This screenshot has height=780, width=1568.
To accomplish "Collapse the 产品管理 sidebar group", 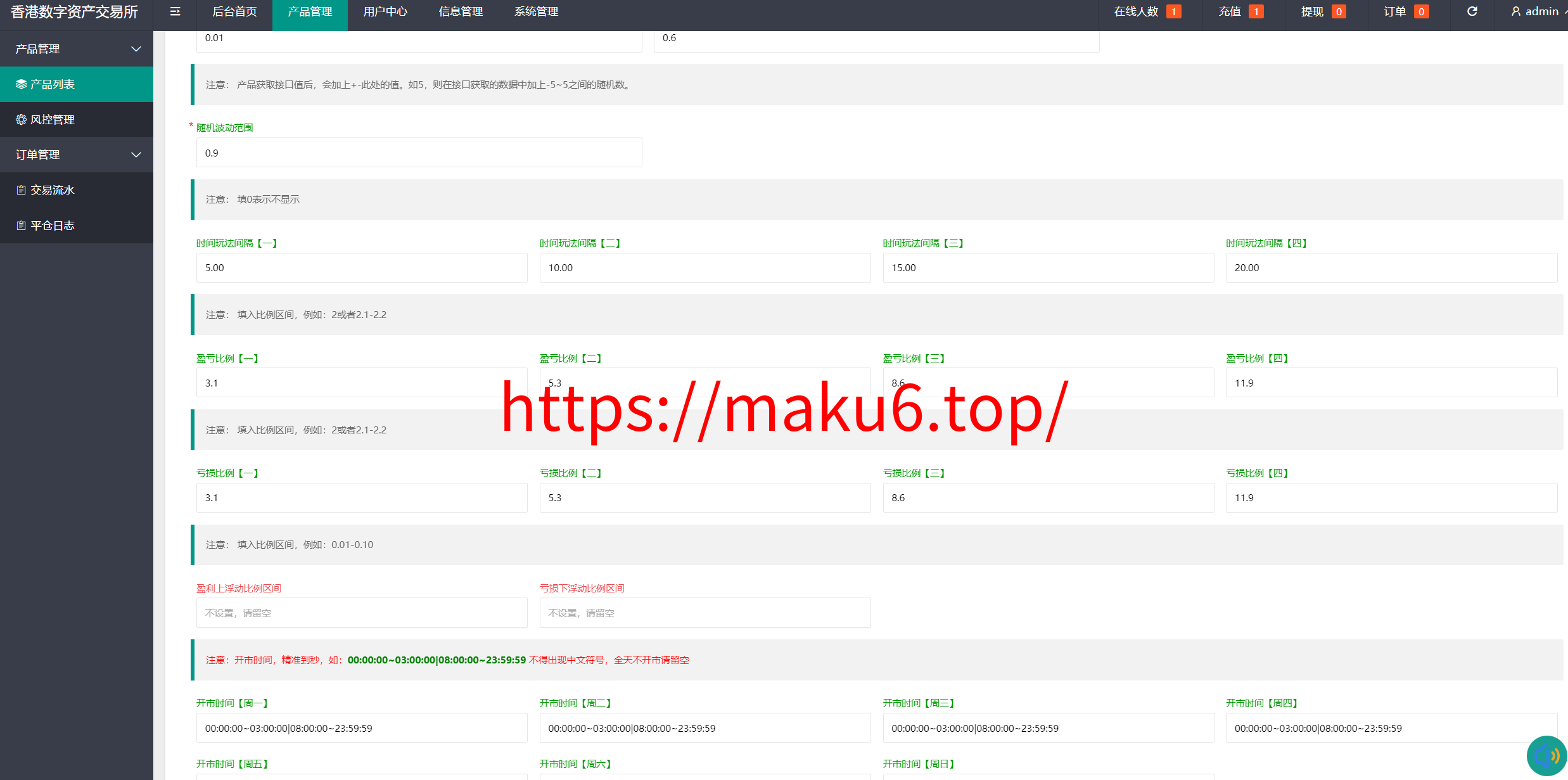I will click(77, 49).
